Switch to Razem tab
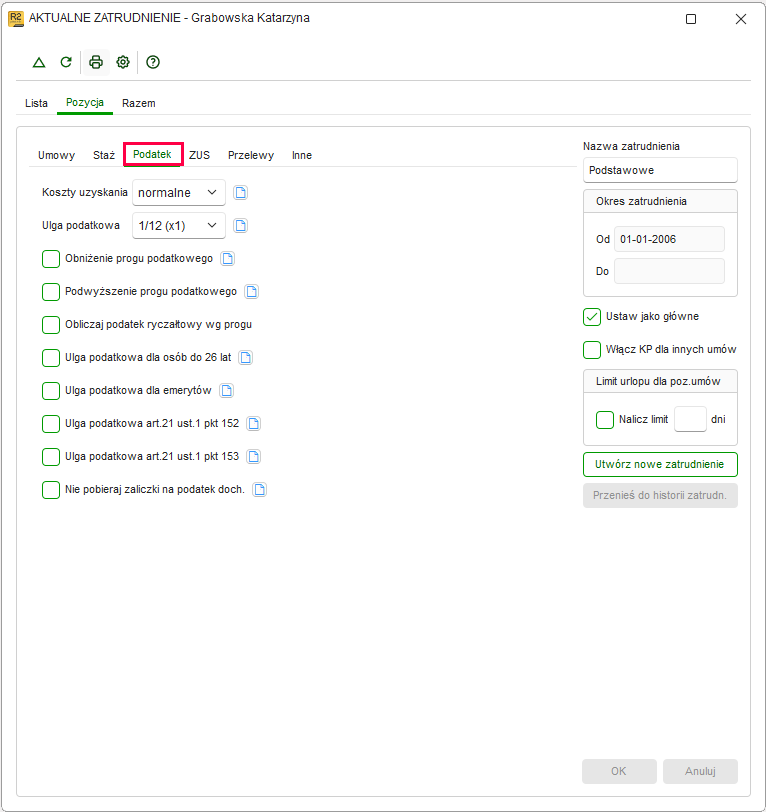Viewport: 766px width, 812px height. (x=139, y=103)
